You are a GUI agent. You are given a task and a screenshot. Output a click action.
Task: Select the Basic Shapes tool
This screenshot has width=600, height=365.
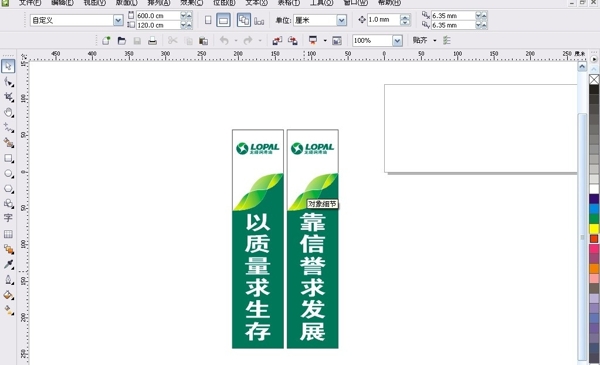click(8, 204)
